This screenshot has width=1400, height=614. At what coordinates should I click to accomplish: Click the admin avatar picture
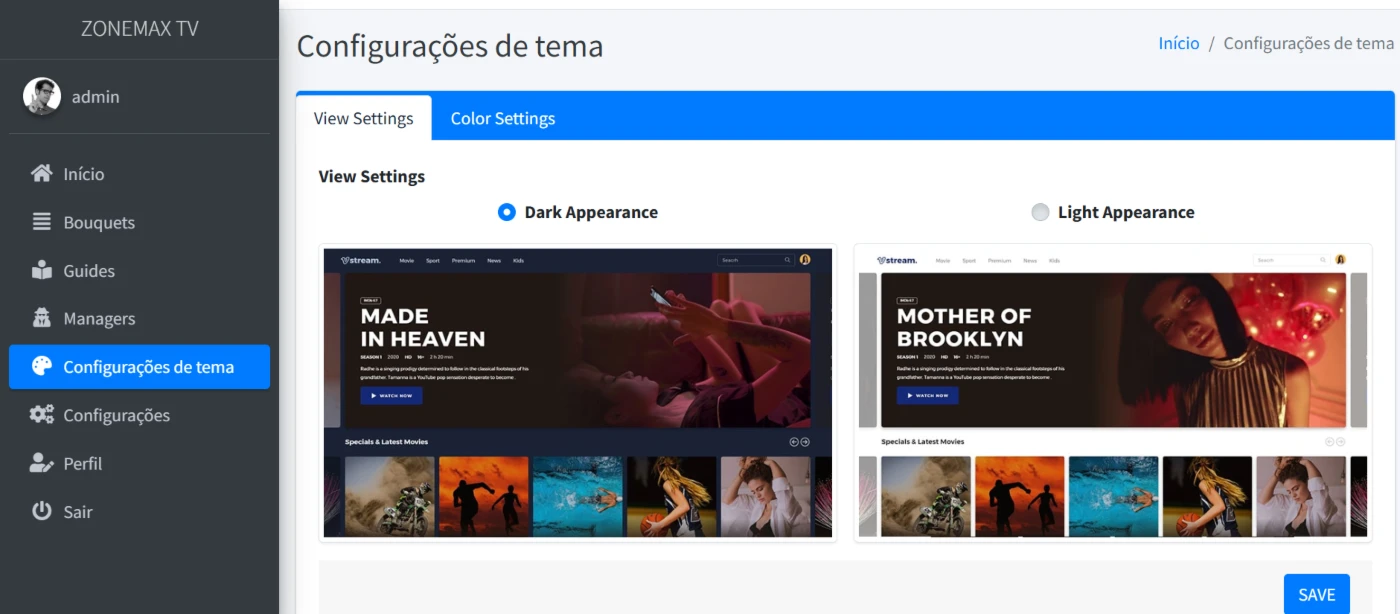[x=42, y=97]
